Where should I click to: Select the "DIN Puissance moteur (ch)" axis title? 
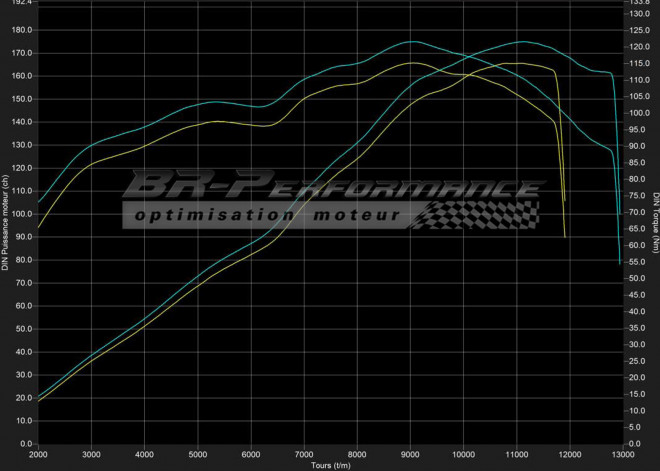coord(7,222)
